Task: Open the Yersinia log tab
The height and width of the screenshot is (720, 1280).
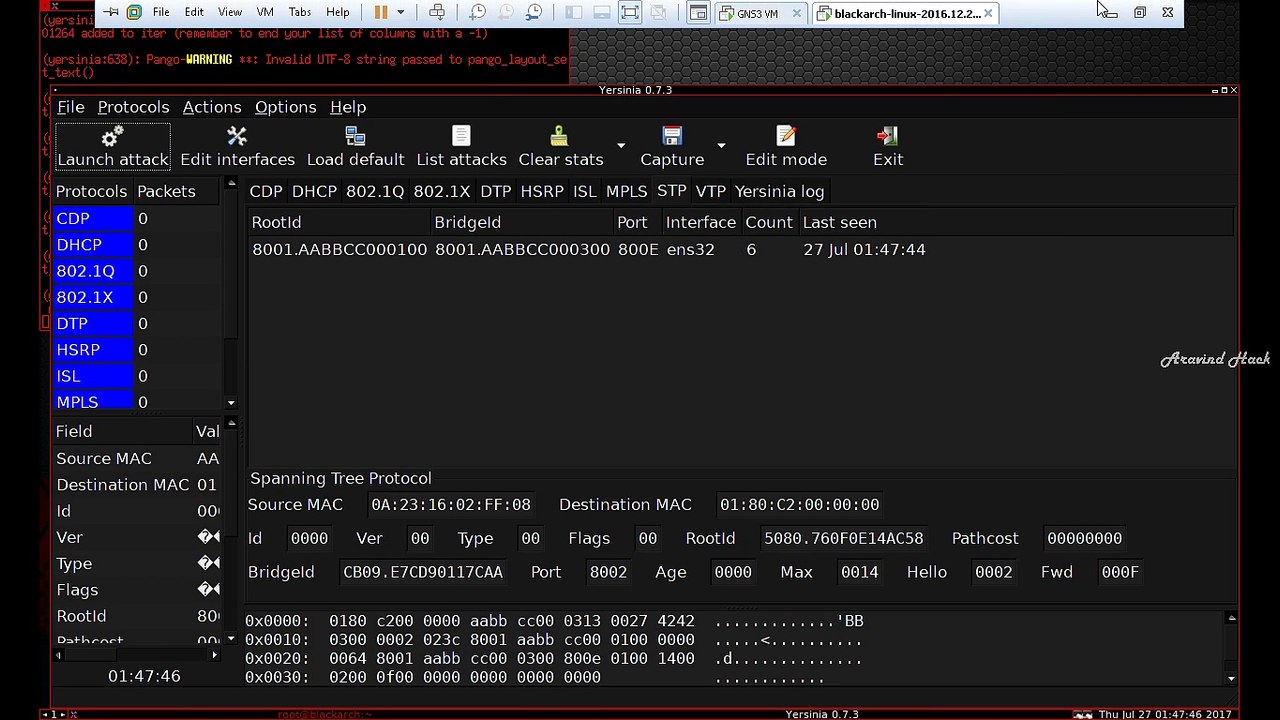Action: tap(779, 191)
